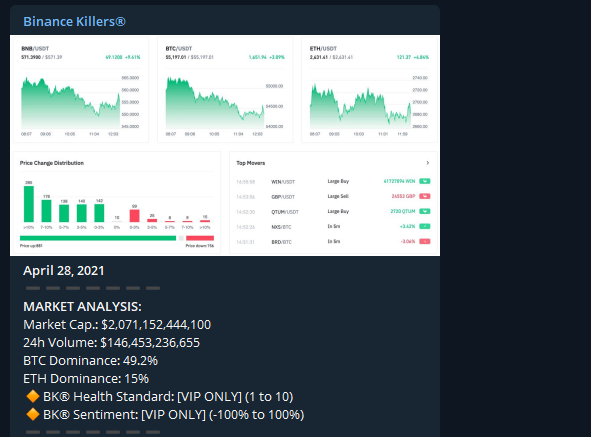
Task: Open the BNB/USDT price chart card
Action: pyautogui.click(x=81, y=90)
